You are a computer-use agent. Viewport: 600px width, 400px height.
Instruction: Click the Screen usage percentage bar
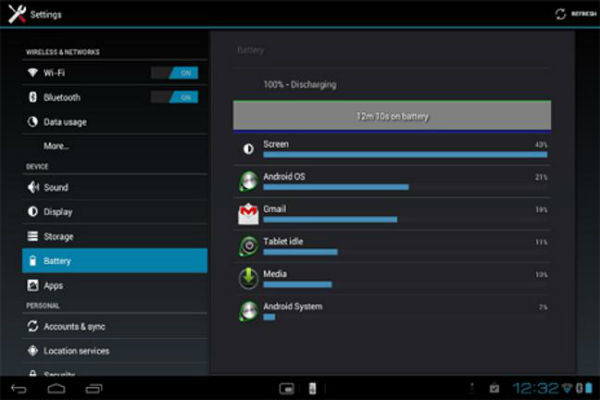click(x=404, y=155)
